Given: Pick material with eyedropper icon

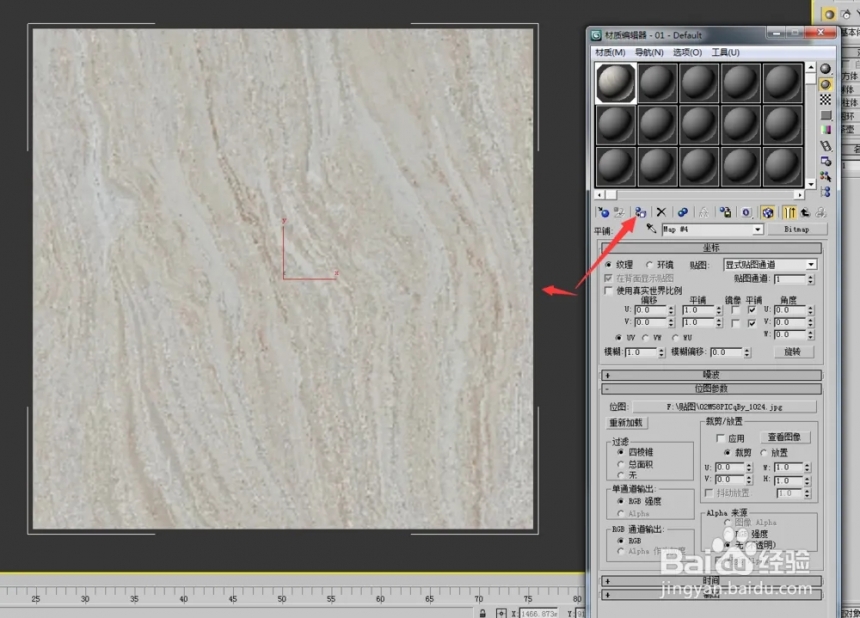Looking at the screenshot, I should 651,229.
